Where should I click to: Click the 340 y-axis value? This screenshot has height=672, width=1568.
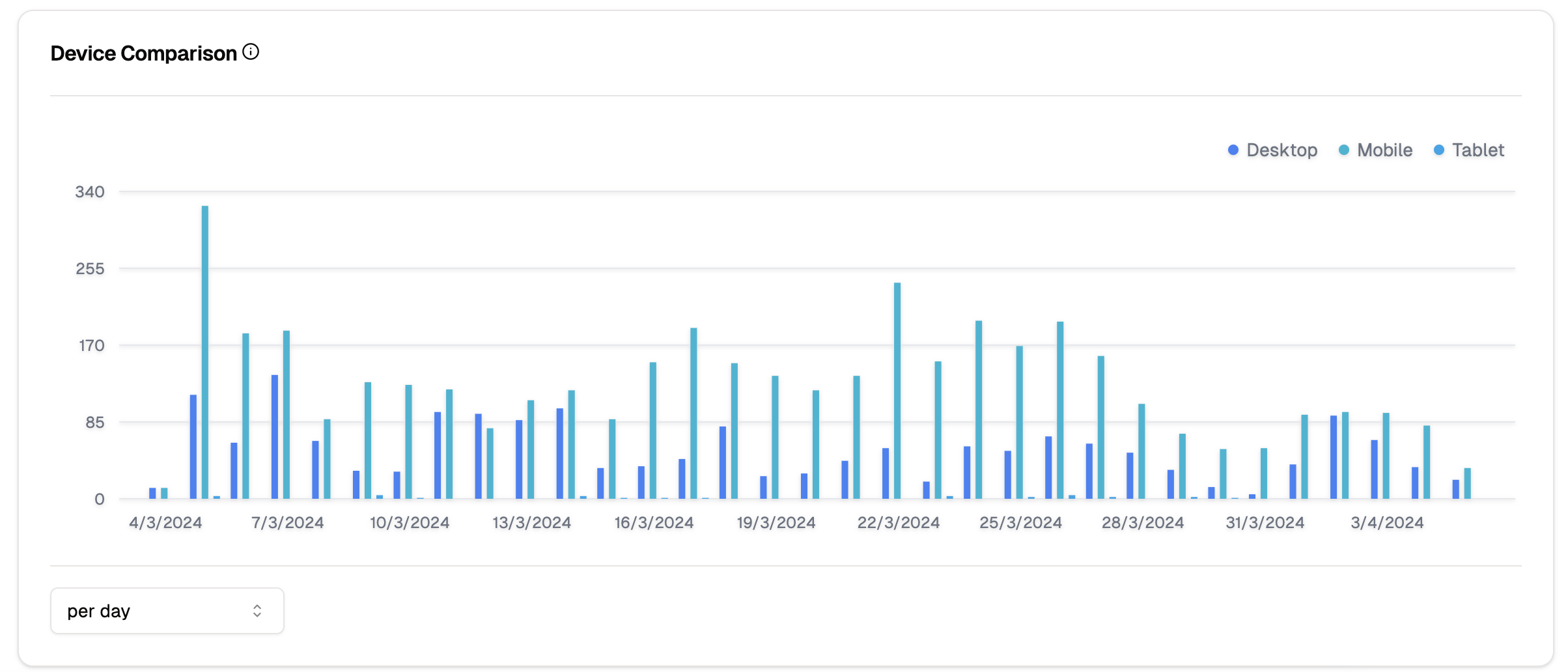click(90, 192)
